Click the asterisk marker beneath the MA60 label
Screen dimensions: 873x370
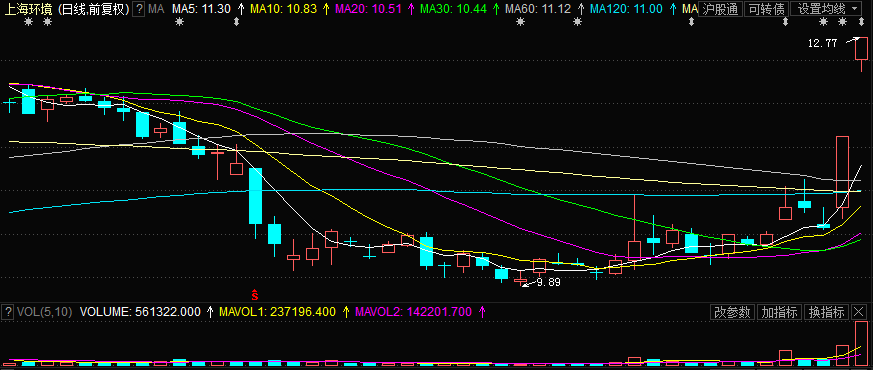[x=521, y=22]
